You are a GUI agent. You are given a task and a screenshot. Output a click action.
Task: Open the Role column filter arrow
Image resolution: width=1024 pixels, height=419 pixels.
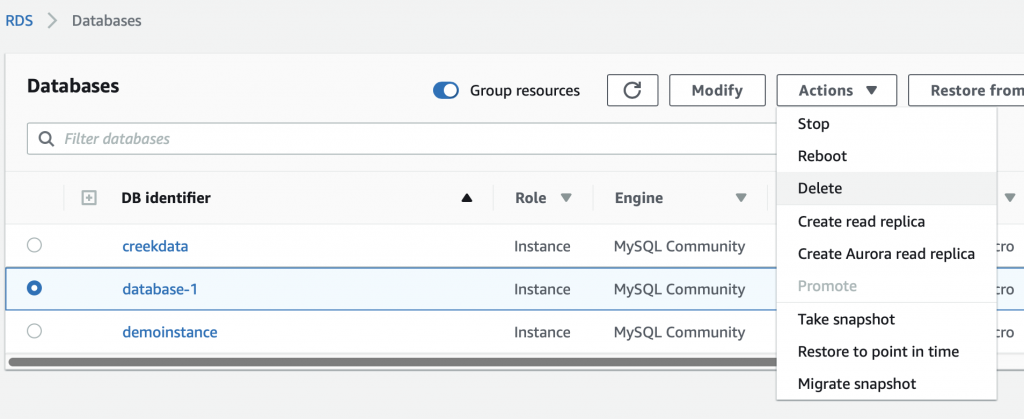pyautogui.click(x=566, y=198)
